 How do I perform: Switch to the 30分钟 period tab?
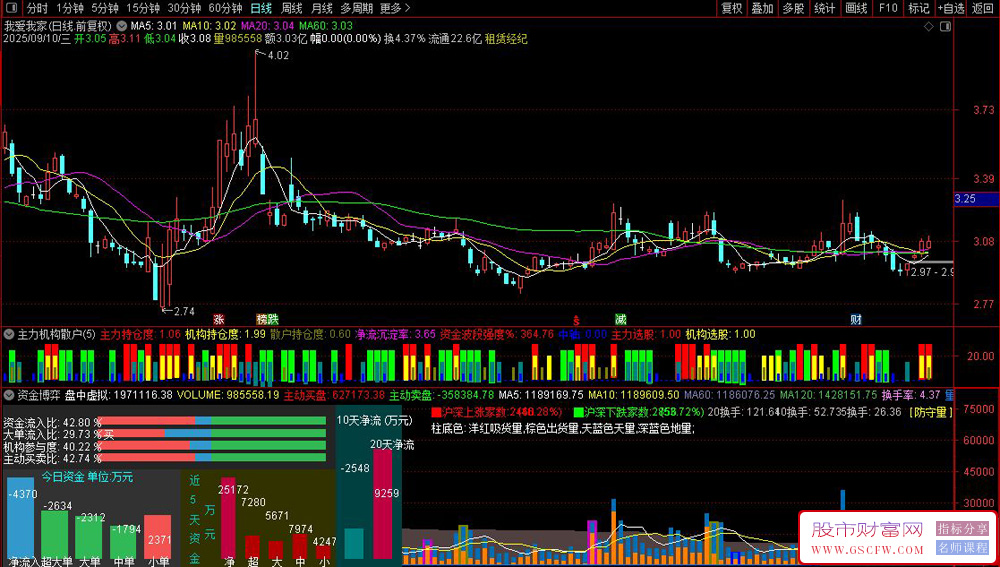[184, 8]
